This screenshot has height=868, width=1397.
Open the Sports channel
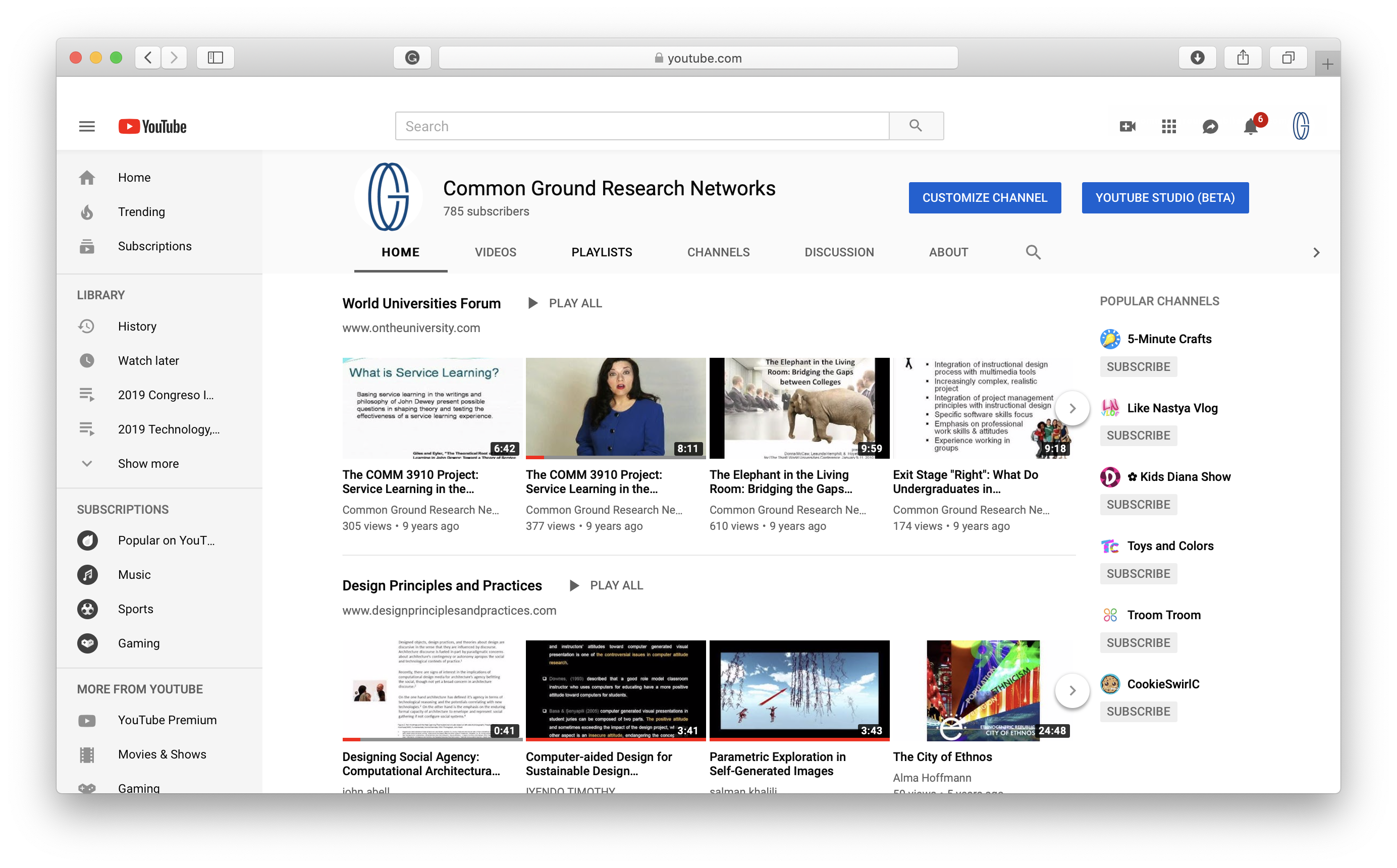159,609
